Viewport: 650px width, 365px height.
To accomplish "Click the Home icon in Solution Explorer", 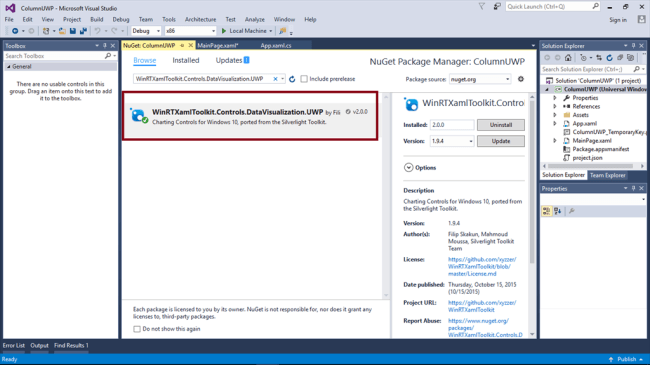I will (568, 58).
